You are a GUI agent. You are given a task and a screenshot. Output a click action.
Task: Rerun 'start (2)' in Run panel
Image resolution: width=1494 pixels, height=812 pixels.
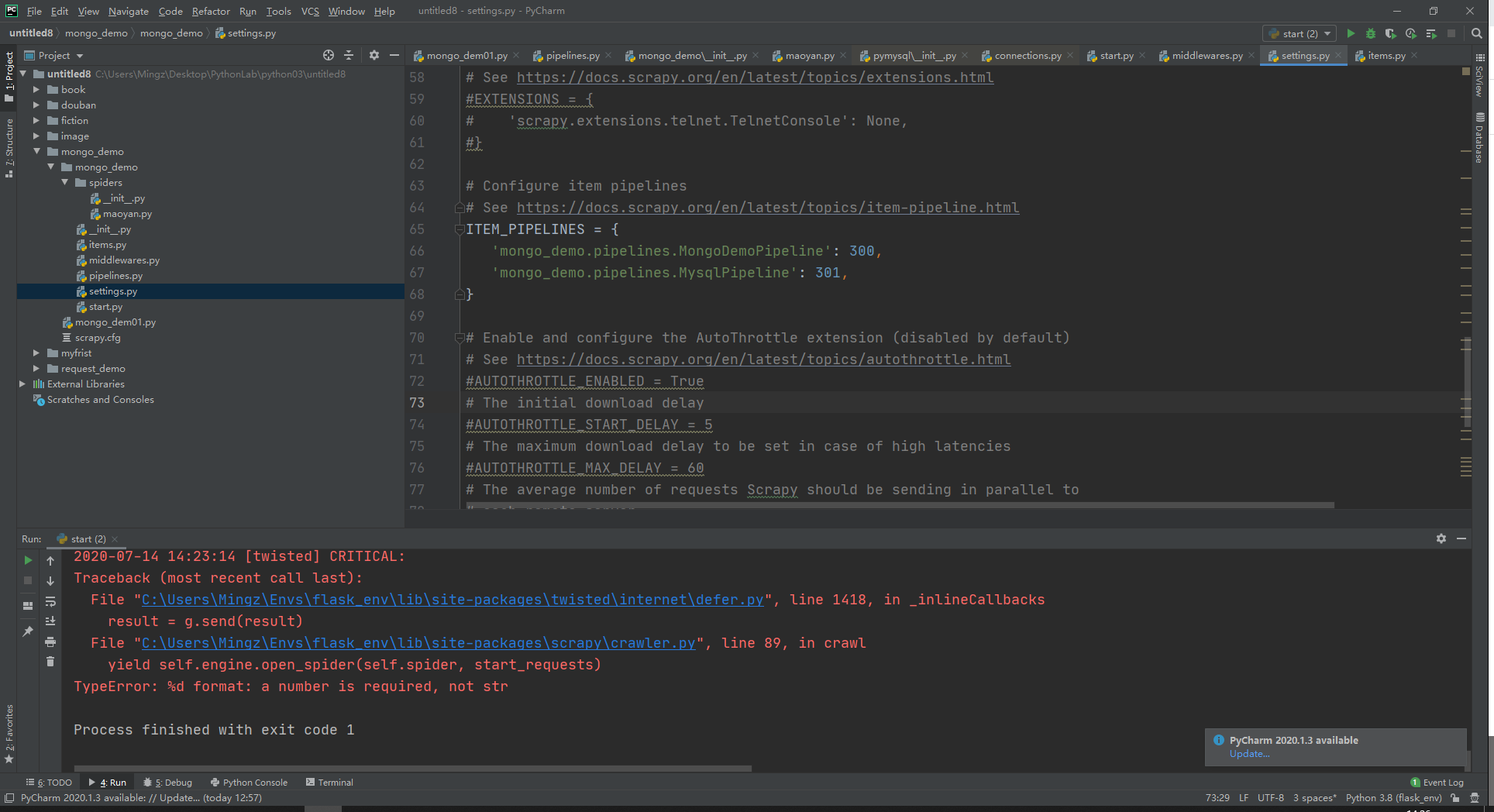[28, 560]
